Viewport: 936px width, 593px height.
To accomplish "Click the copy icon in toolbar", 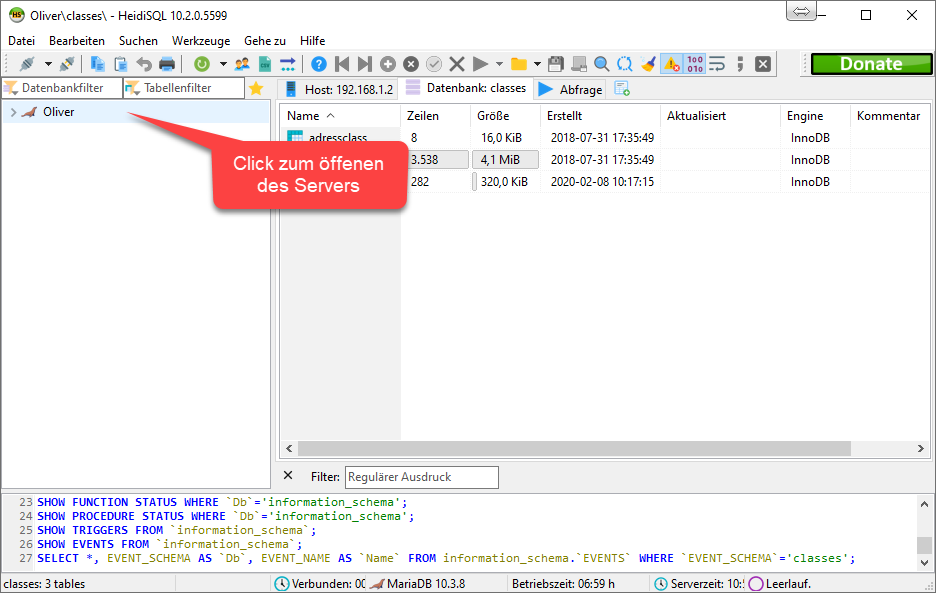I will coord(97,64).
